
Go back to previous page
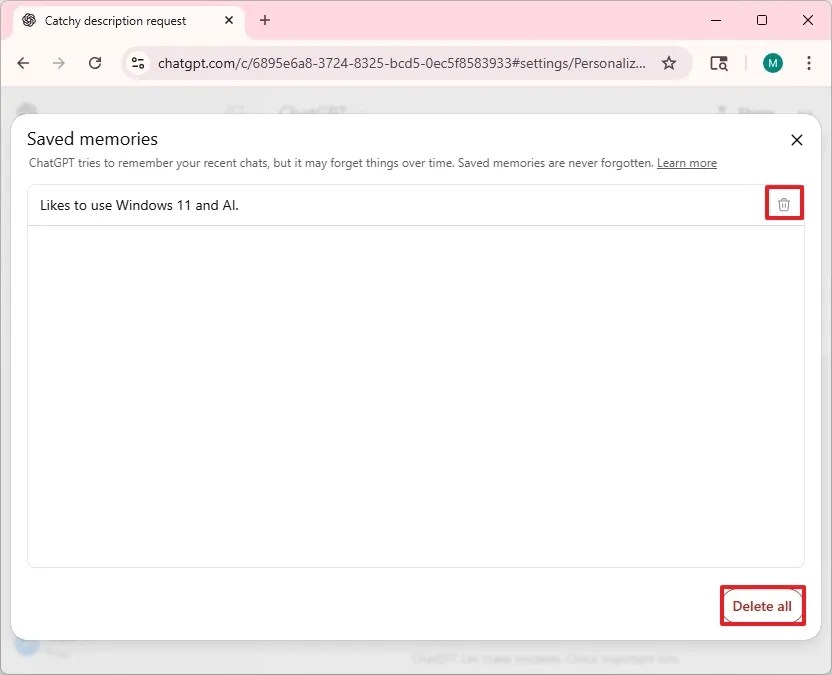pos(23,63)
